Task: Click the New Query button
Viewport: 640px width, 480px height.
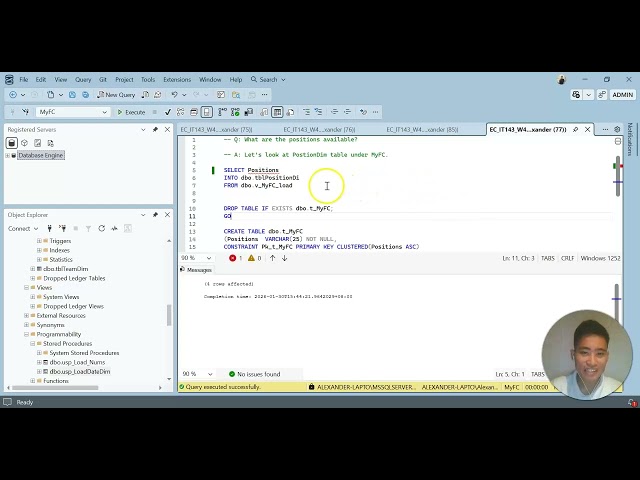Action: coord(116,95)
